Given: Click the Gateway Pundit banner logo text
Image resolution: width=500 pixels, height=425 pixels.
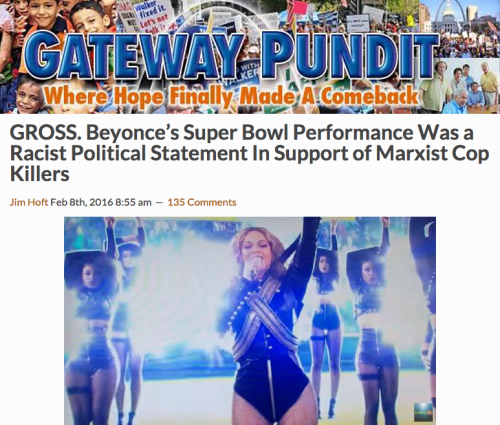Looking at the screenshot, I should (x=231, y=56).
